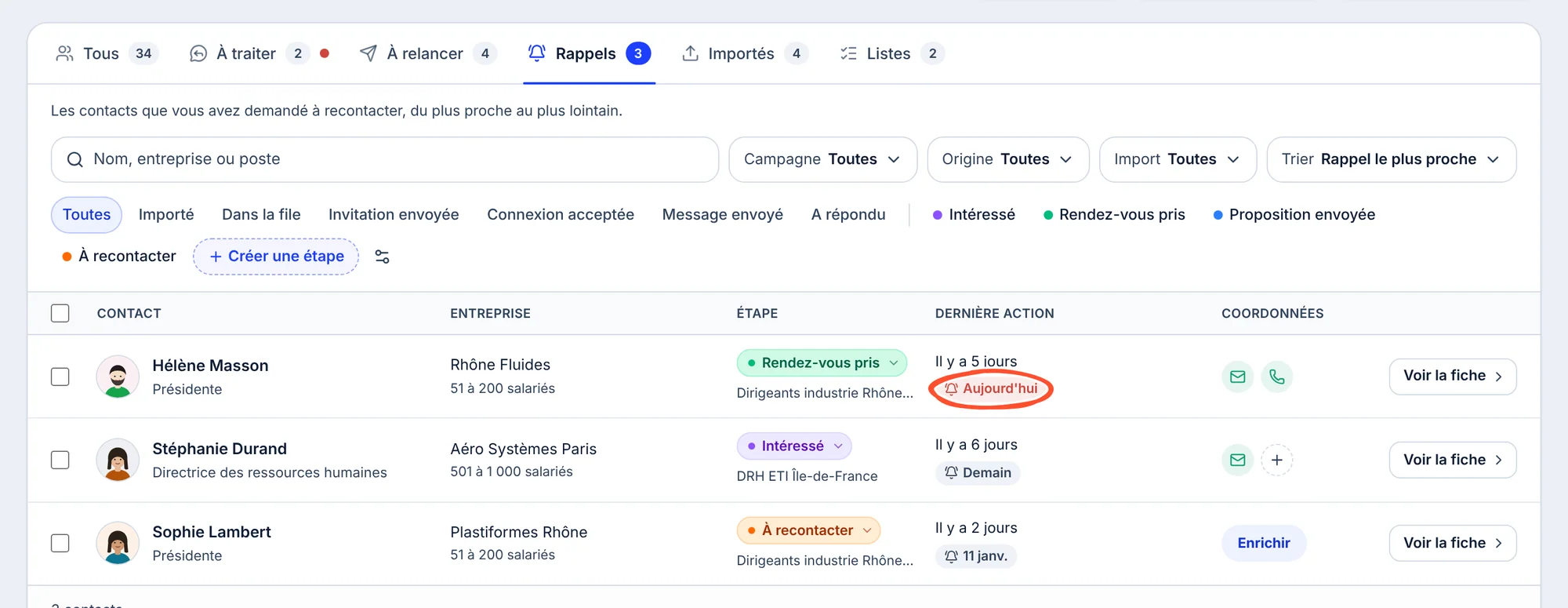Click the magnifier icon in search field

[75, 160]
